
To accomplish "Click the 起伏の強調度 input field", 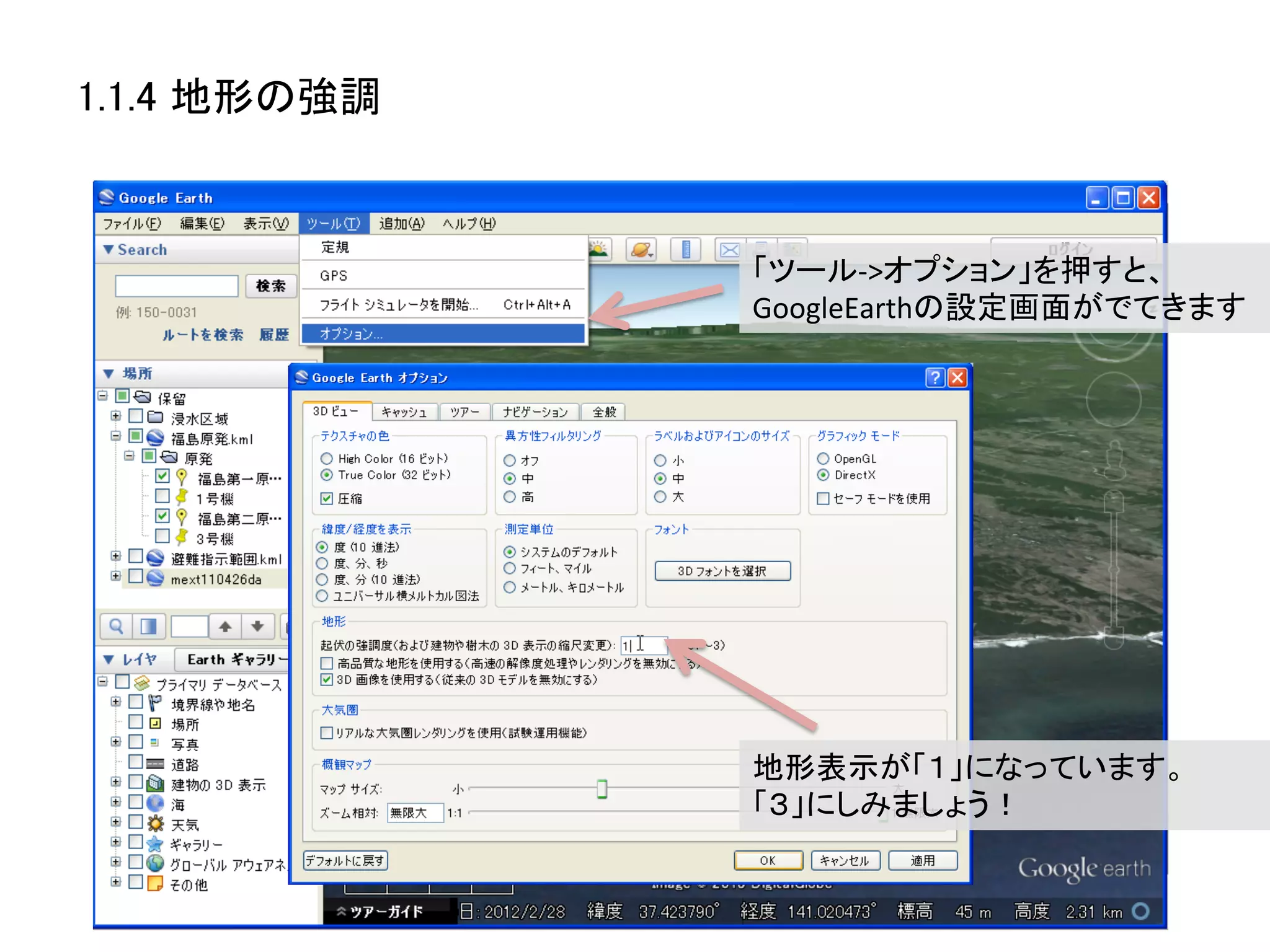I will [644, 645].
